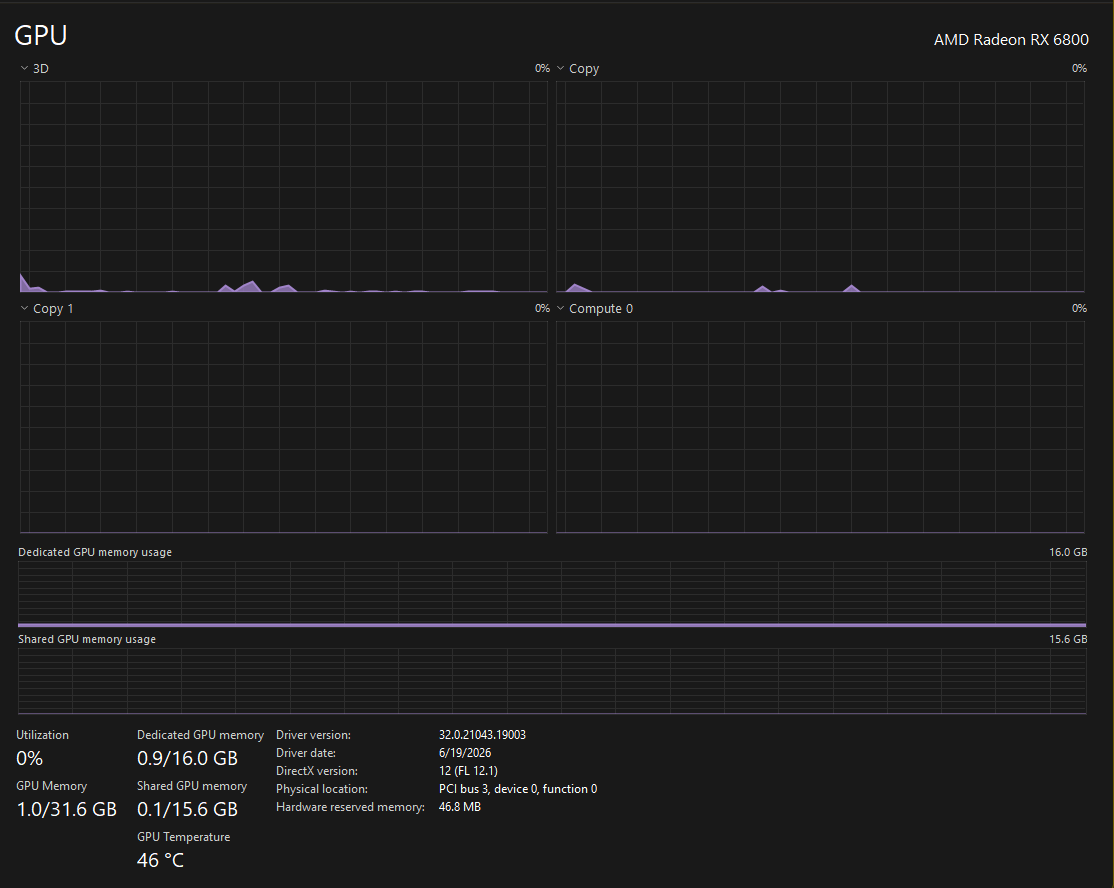Open the 3D engine dropdown chevron
Image resolution: width=1114 pixels, height=888 pixels.
pyautogui.click(x=24, y=68)
